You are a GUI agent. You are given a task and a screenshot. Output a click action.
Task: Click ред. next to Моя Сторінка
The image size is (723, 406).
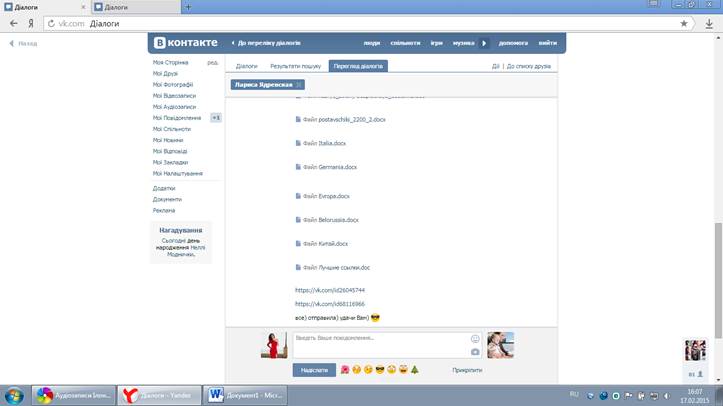(x=213, y=62)
